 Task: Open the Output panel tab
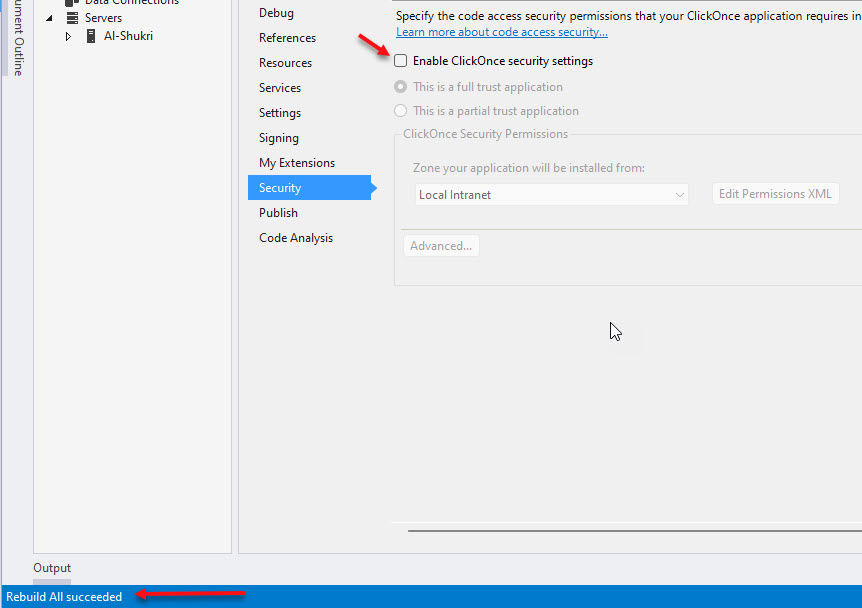52,568
